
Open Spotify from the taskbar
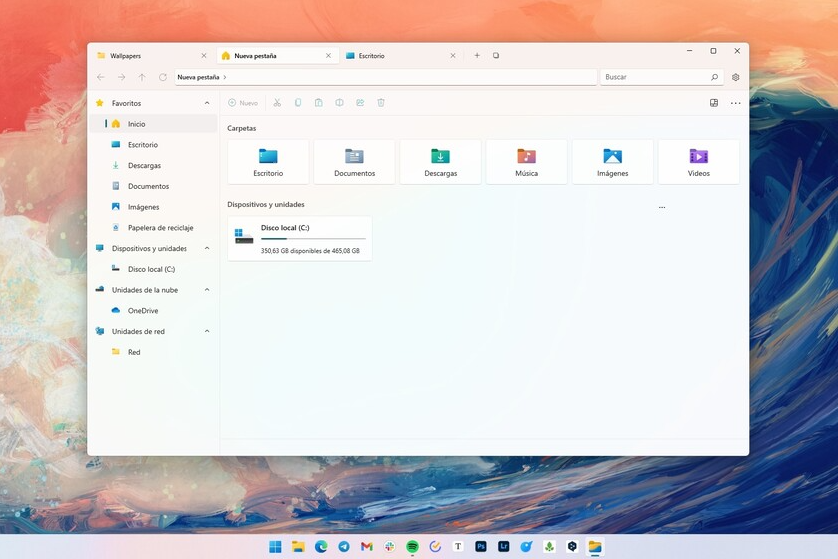(x=412, y=546)
